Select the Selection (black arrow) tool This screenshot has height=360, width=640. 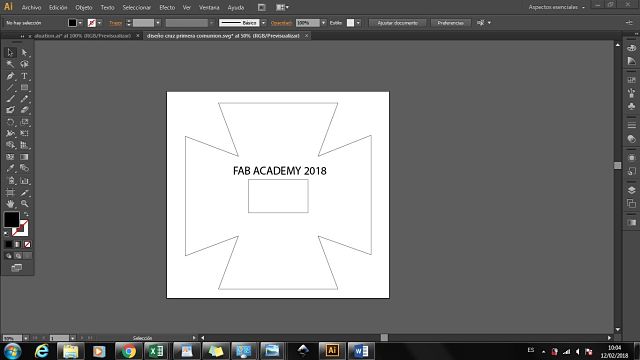10,52
